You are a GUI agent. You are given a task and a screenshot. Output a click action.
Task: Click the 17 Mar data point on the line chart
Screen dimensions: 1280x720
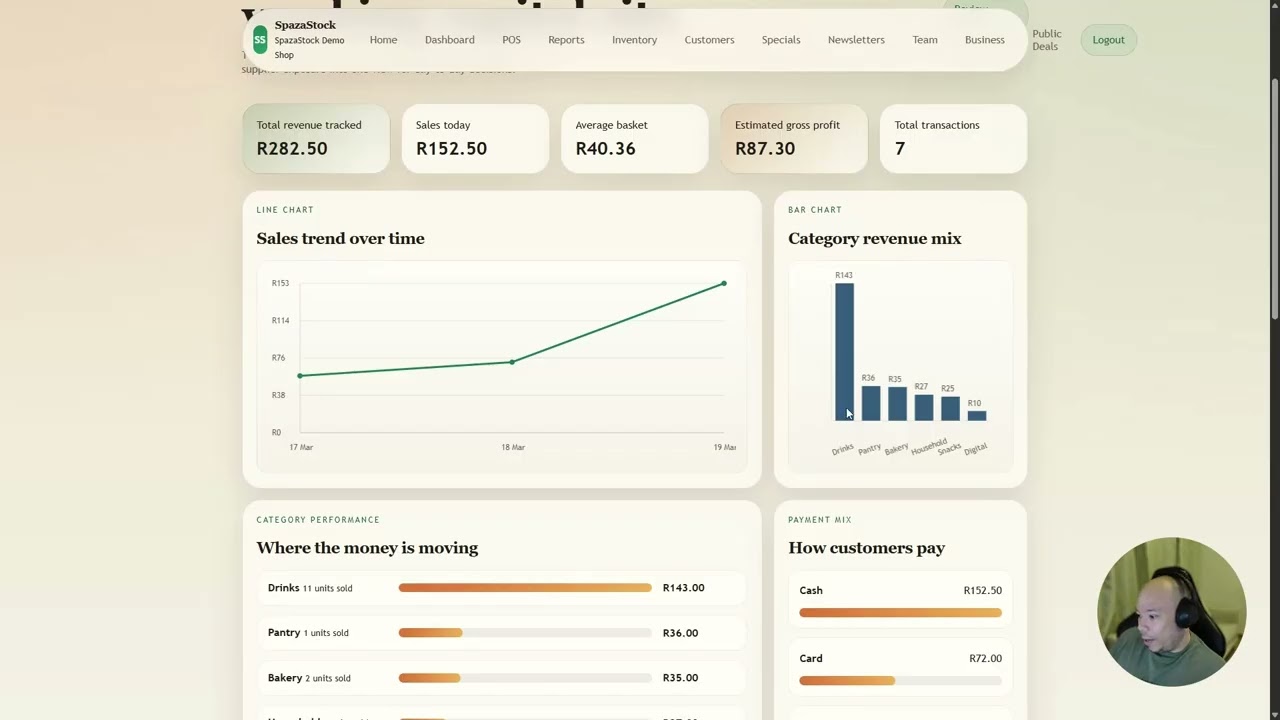pyautogui.click(x=300, y=376)
